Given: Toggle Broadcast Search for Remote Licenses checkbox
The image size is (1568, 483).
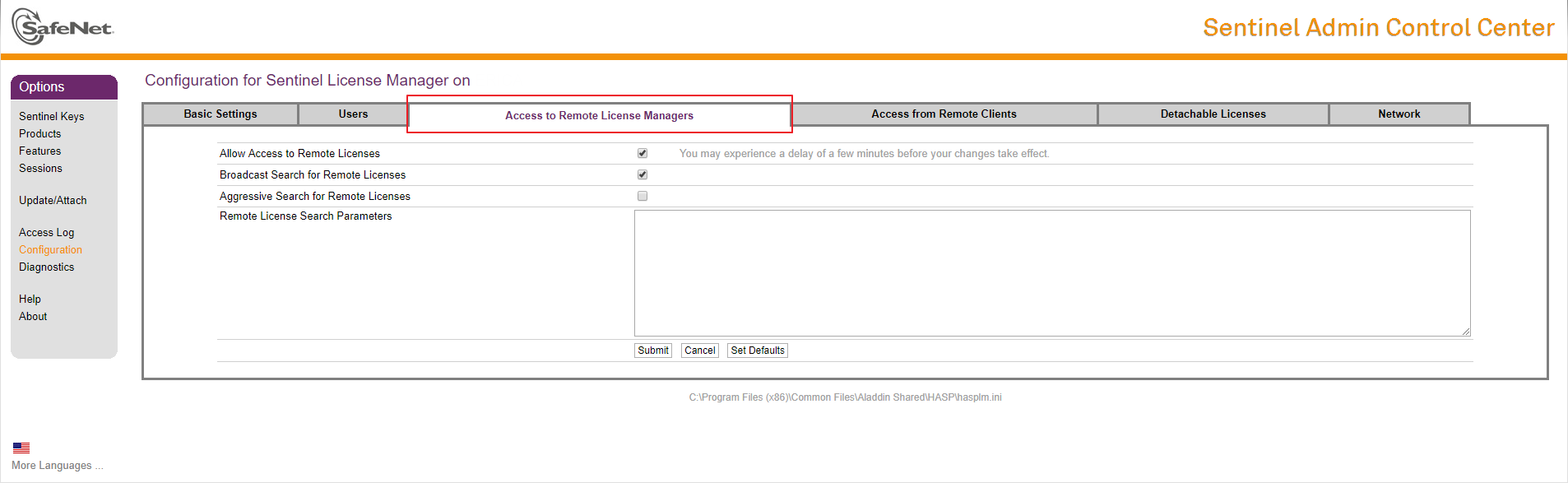Looking at the screenshot, I should click(643, 174).
